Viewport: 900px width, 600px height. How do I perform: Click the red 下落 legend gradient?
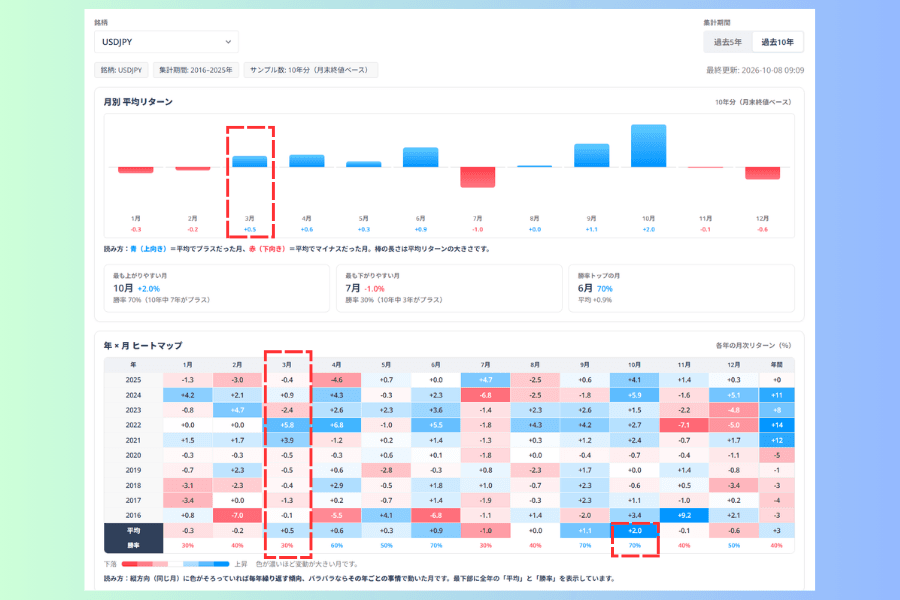pos(145,564)
